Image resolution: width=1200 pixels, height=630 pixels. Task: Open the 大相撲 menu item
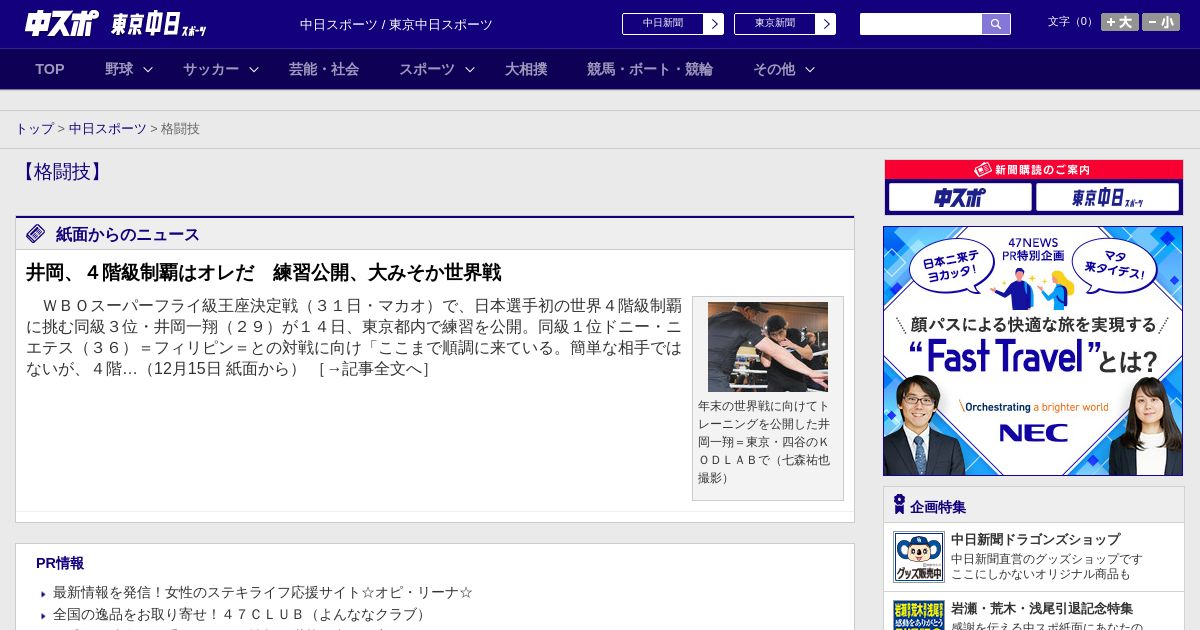(x=526, y=69)
